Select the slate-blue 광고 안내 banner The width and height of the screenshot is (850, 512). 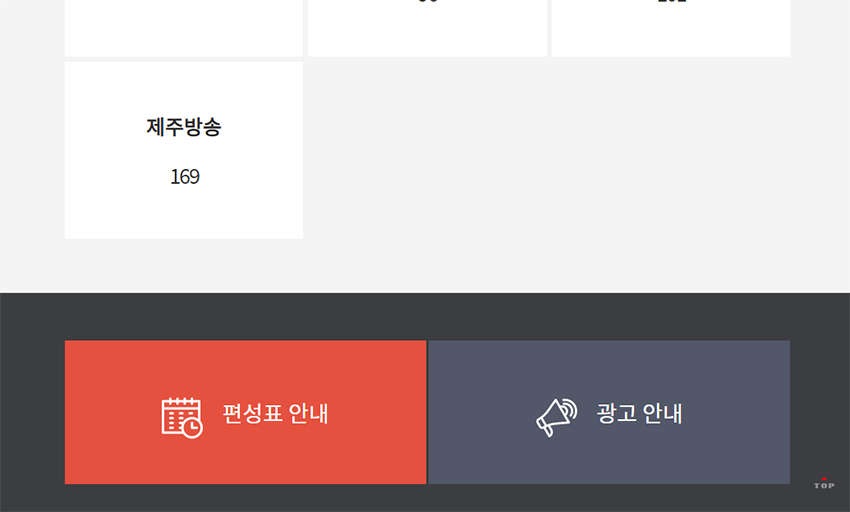coord(609,412)
